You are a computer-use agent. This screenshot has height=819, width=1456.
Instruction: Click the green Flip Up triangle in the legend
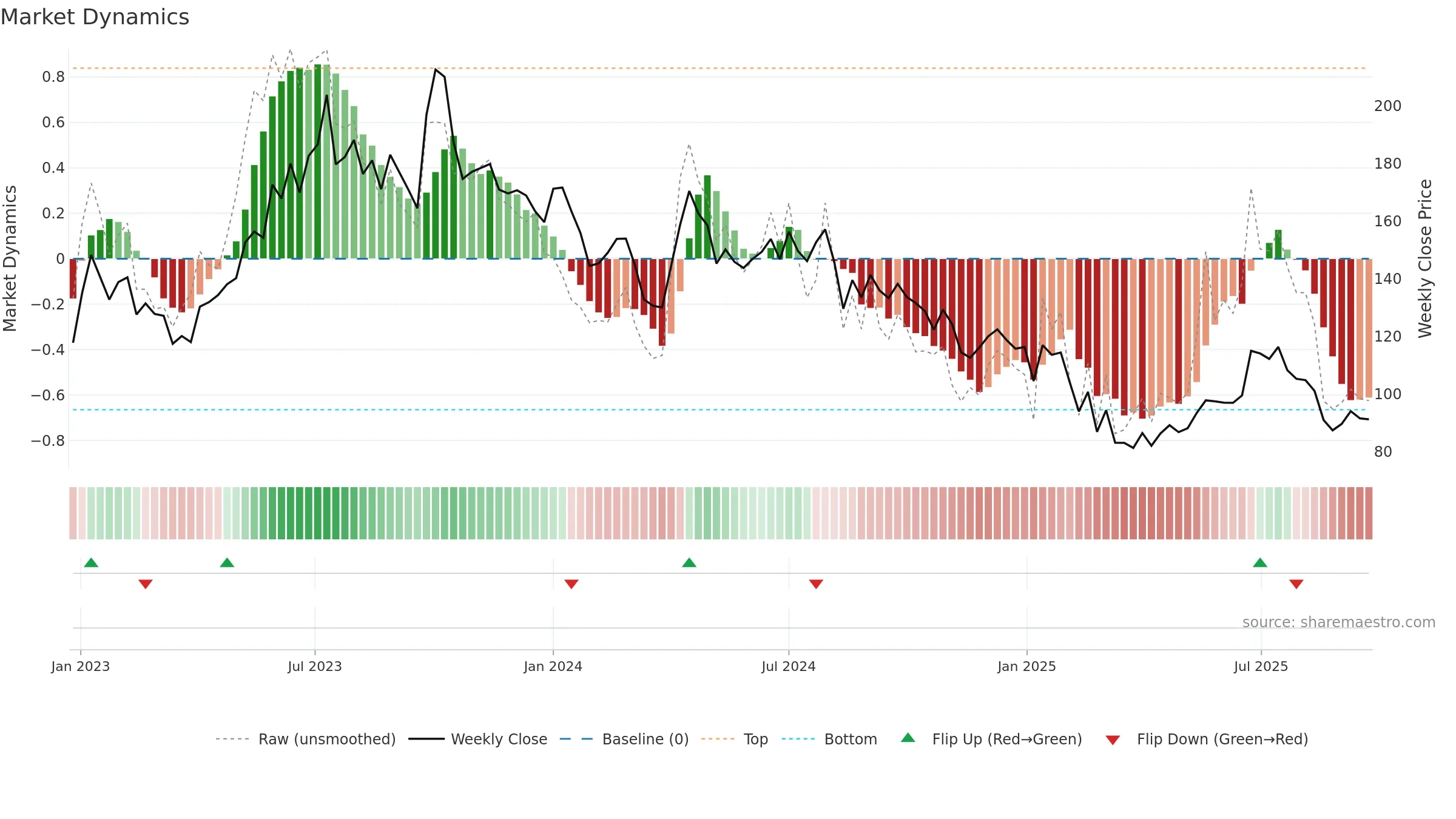pyautogui.click(x=908, y=738)
